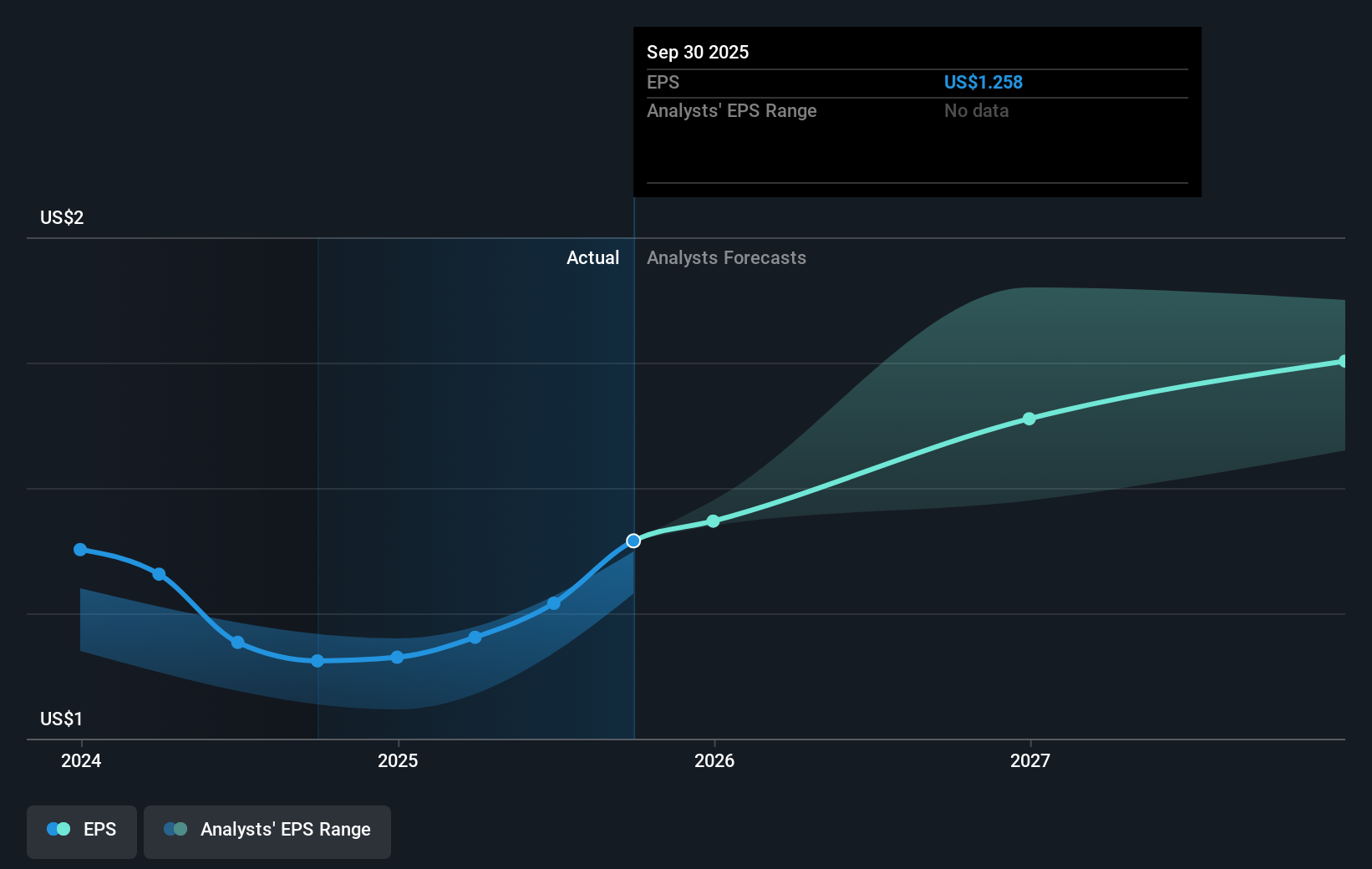1372x869 pixels.
Task: Click the 2026 axis label
Action: pos(713,760)
